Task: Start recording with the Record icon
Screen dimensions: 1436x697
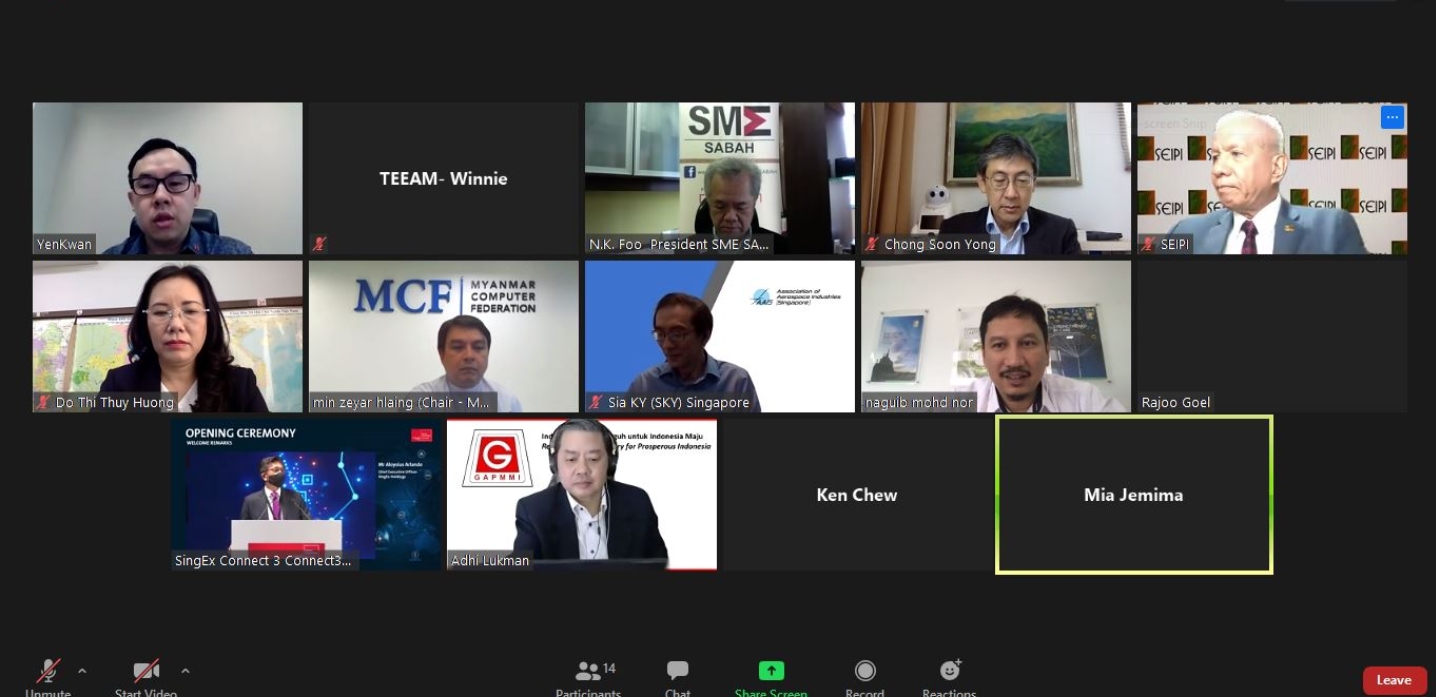Action: [x=865, y=671]
